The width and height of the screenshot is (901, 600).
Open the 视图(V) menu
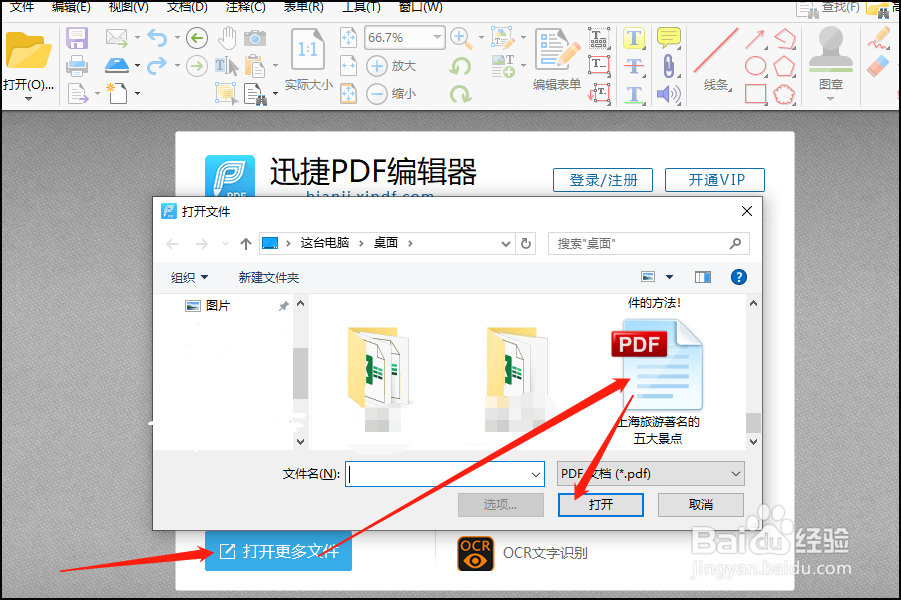click(x=129, y=7)
